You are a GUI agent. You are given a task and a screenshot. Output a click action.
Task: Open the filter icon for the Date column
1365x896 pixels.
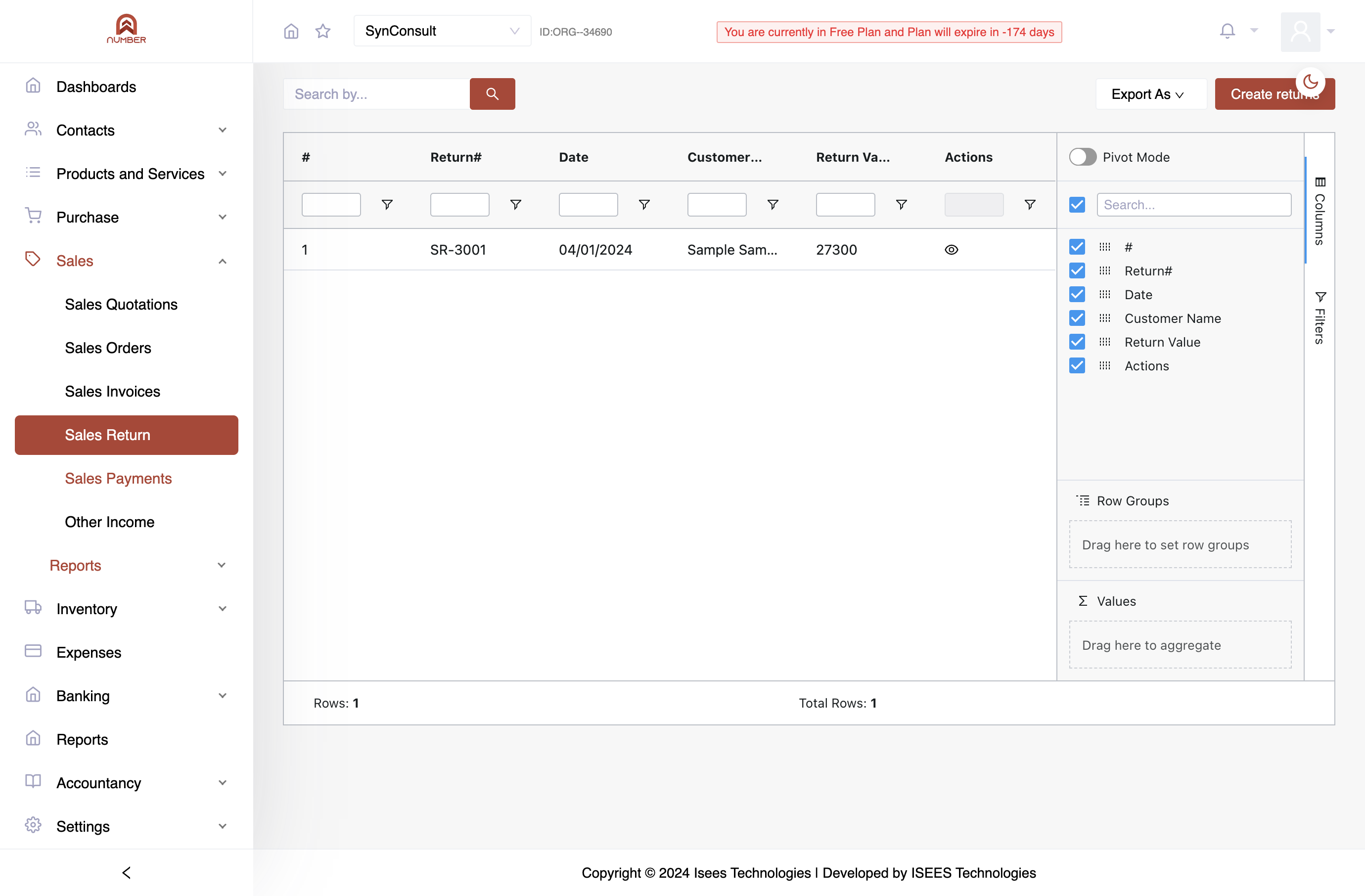pos(644,205)
